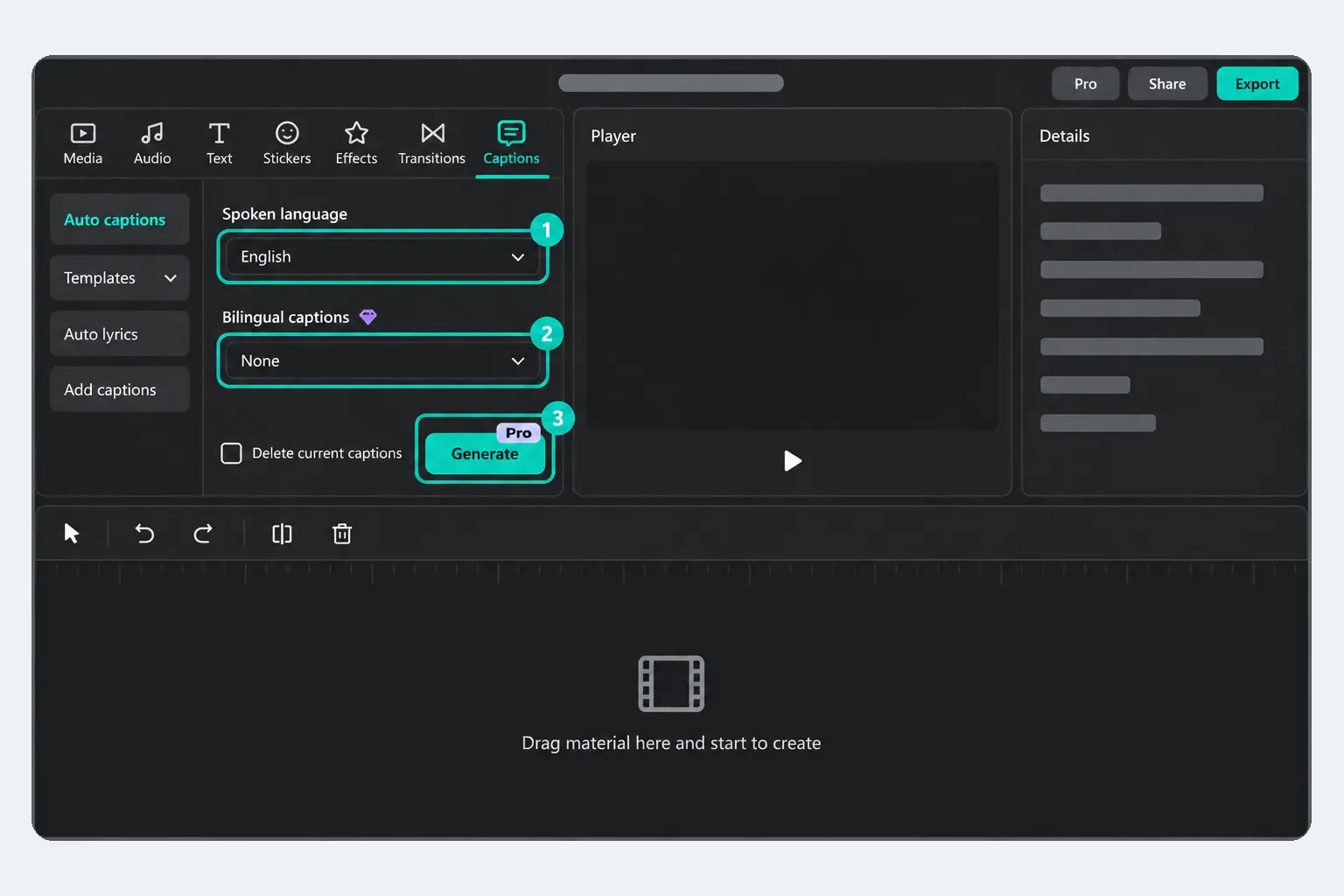The image size is (1344, 896).
Task: Click the Generate button
Action: pyautogui.click(x=485, y=453)
